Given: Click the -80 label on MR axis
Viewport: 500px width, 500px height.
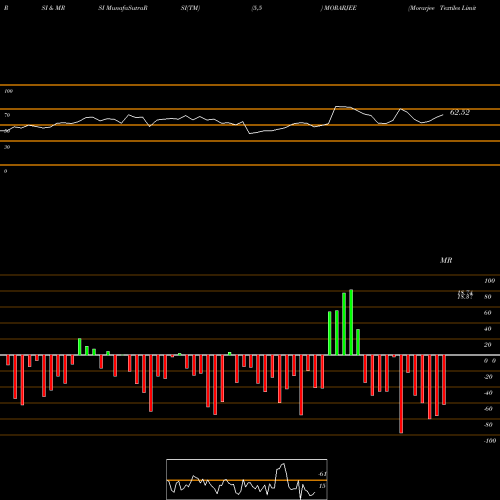Looking at the screenshot, I should click(x=488, y=425).
